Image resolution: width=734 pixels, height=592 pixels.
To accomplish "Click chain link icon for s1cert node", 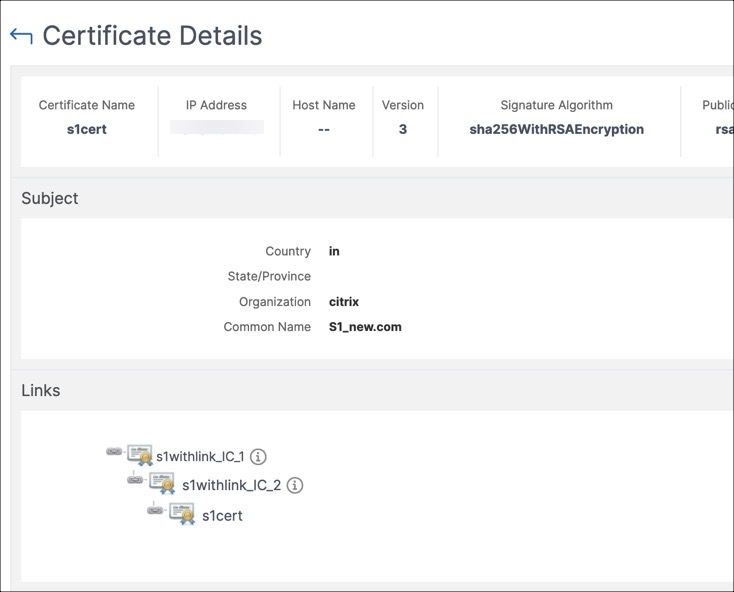I will coord(155,510).
